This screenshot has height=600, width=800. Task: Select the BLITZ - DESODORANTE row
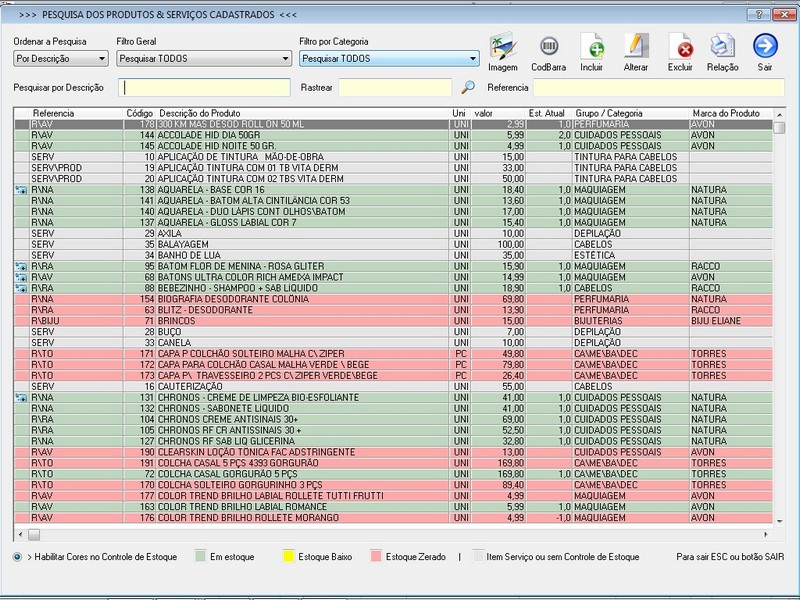tap(393, 310)
